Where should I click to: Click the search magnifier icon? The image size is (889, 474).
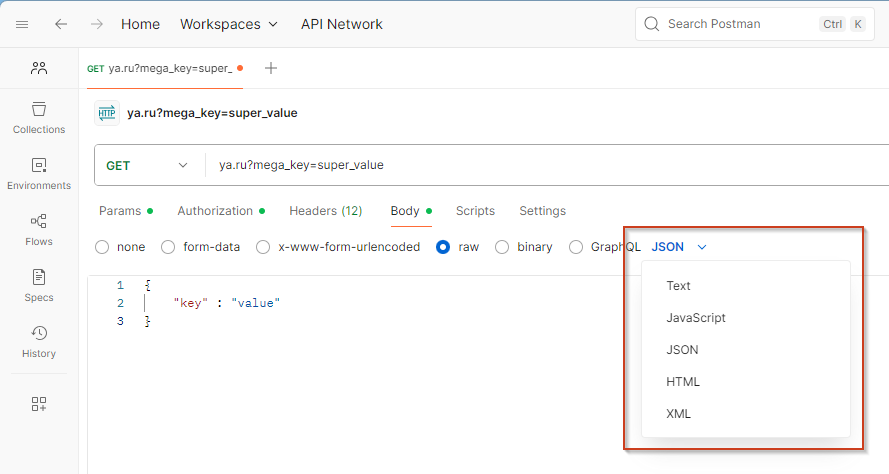[x=652, y=24]
